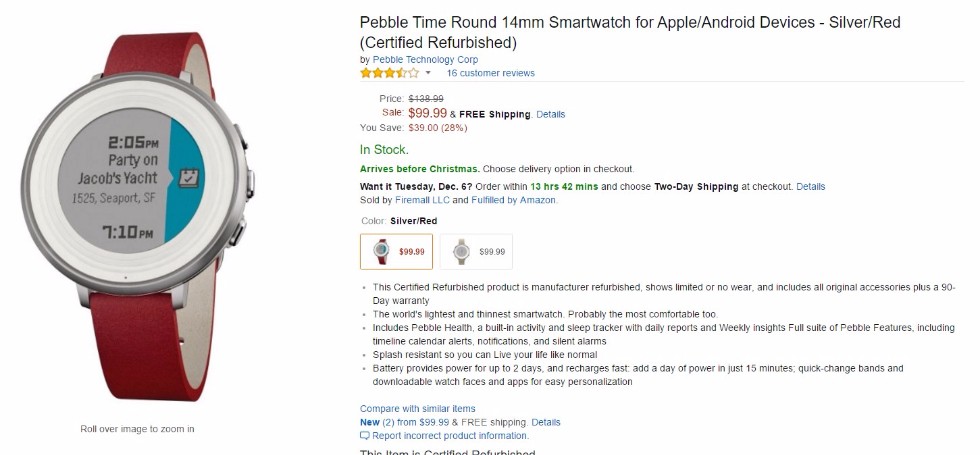Open Two-Day Shipping Details link
Screen dimensions: 980x455
tap(811, 186)
